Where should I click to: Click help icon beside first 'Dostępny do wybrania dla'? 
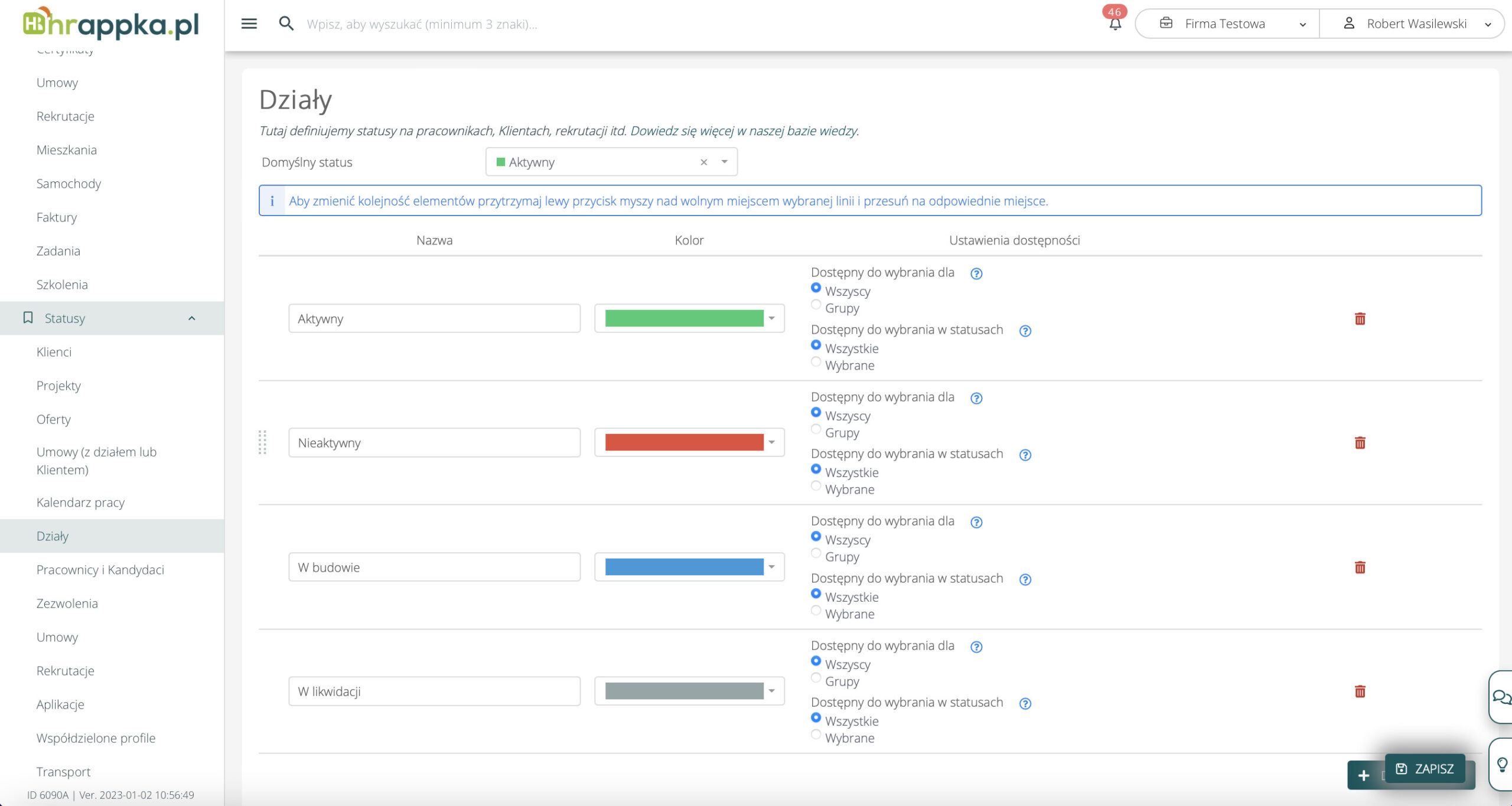coord(976,273)
